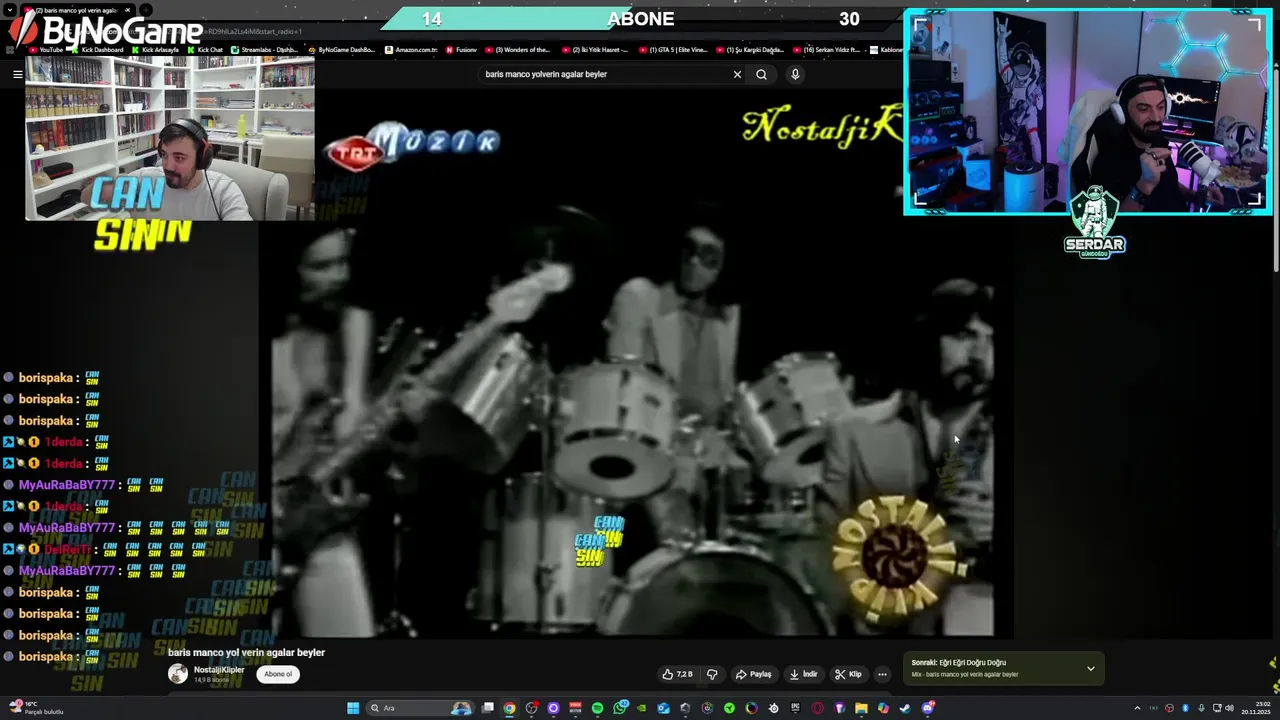Download the video with İndir button

click(x=803, y=674)
